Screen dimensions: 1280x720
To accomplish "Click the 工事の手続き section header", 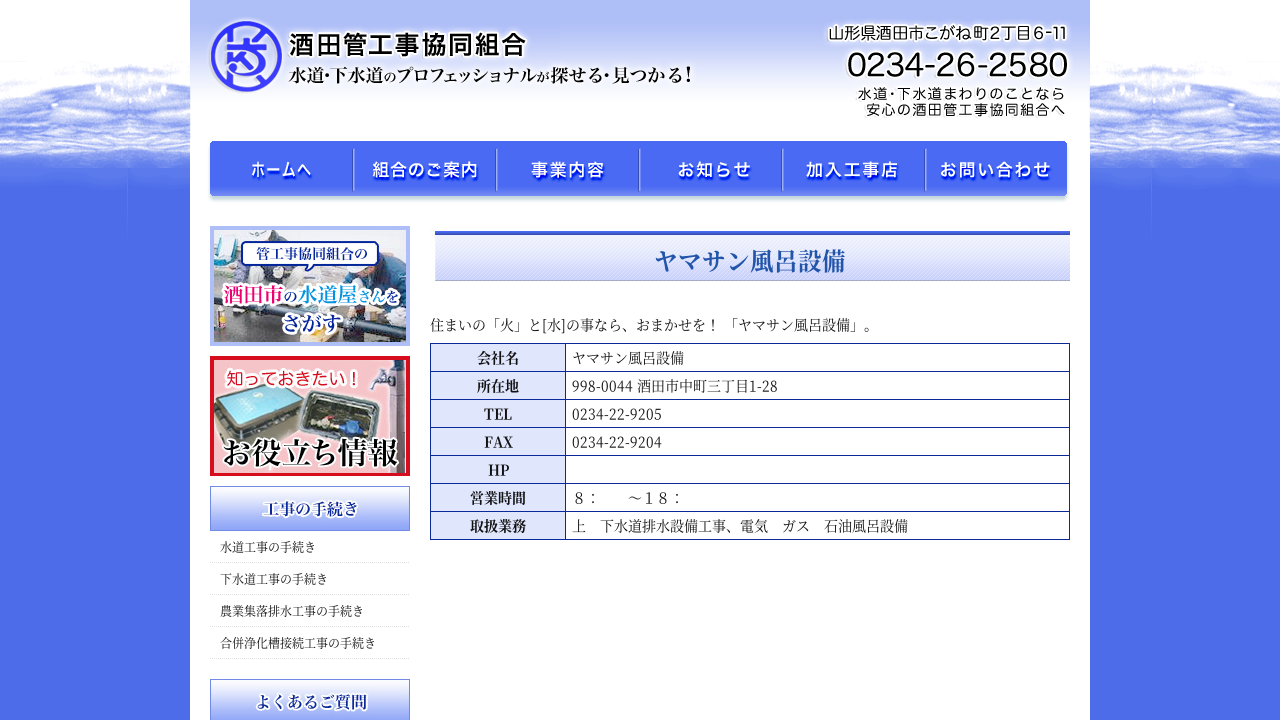I will [x=310, y=509].
